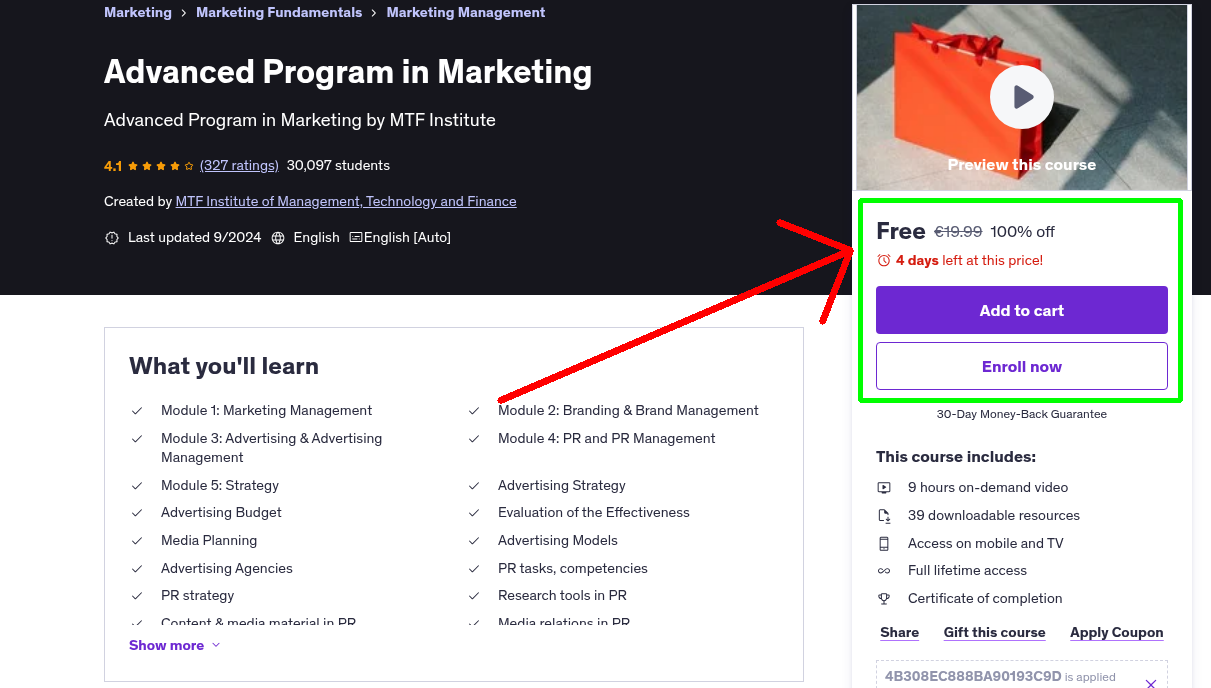Click the checkmark beside Advertising Strategy
Screen dimensions: 1211x688
(474, 486)
